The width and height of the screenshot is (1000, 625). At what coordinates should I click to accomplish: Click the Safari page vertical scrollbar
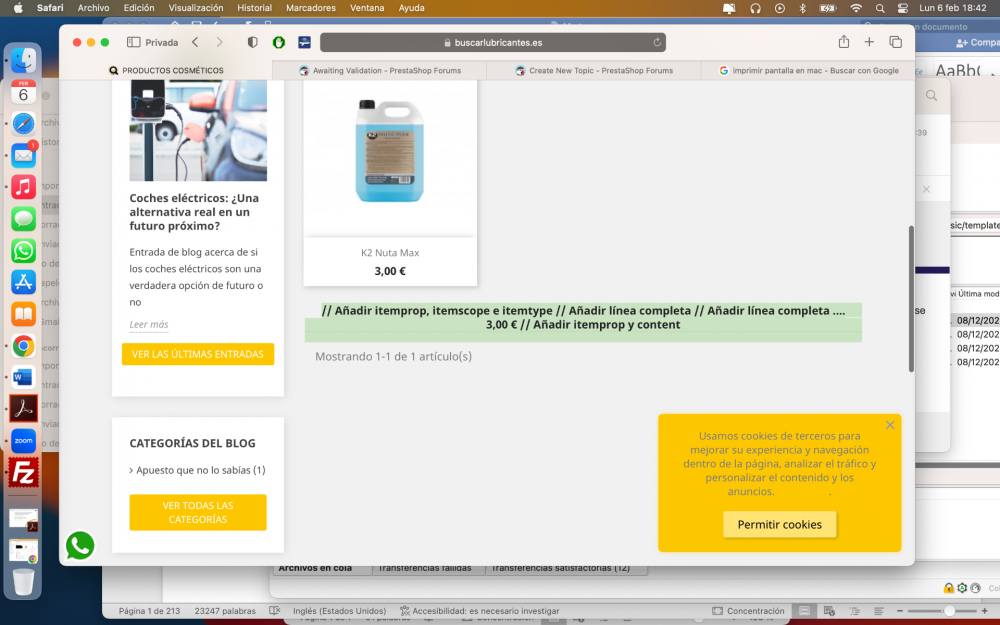[x=911, y=298]
